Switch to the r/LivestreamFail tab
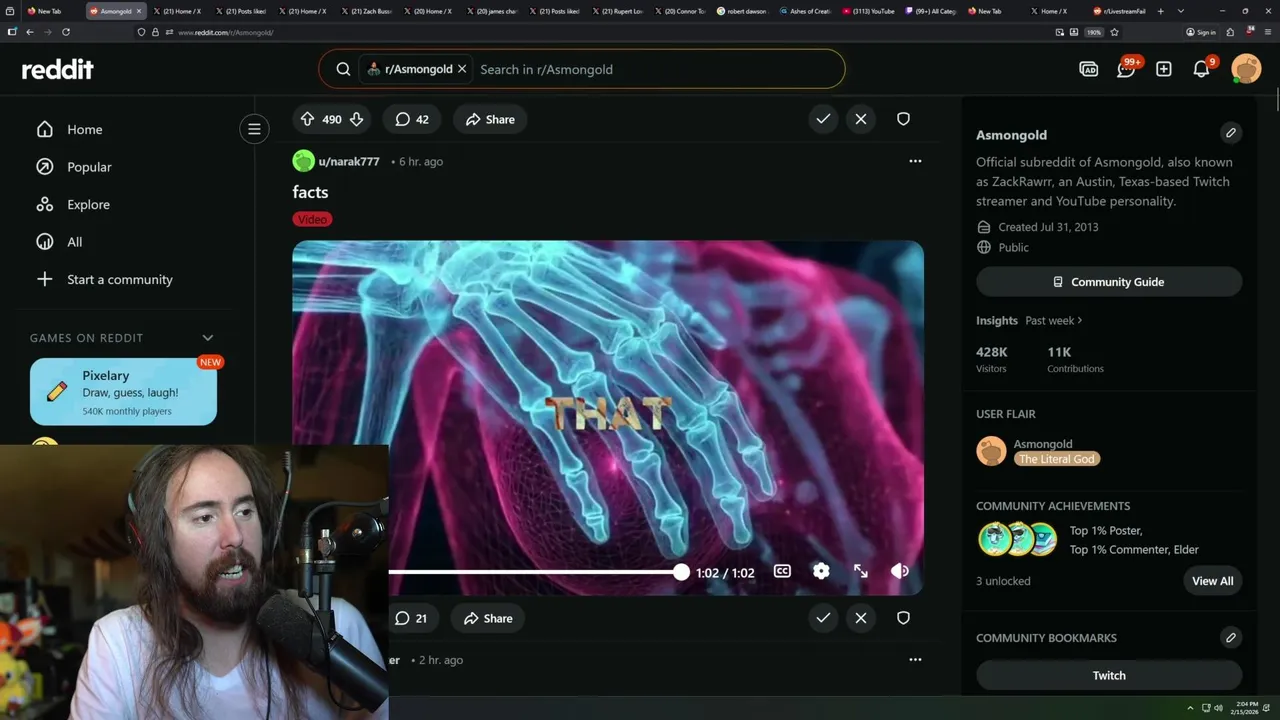Screen dimensions: 1280x720 click(x=1119, y=11)
